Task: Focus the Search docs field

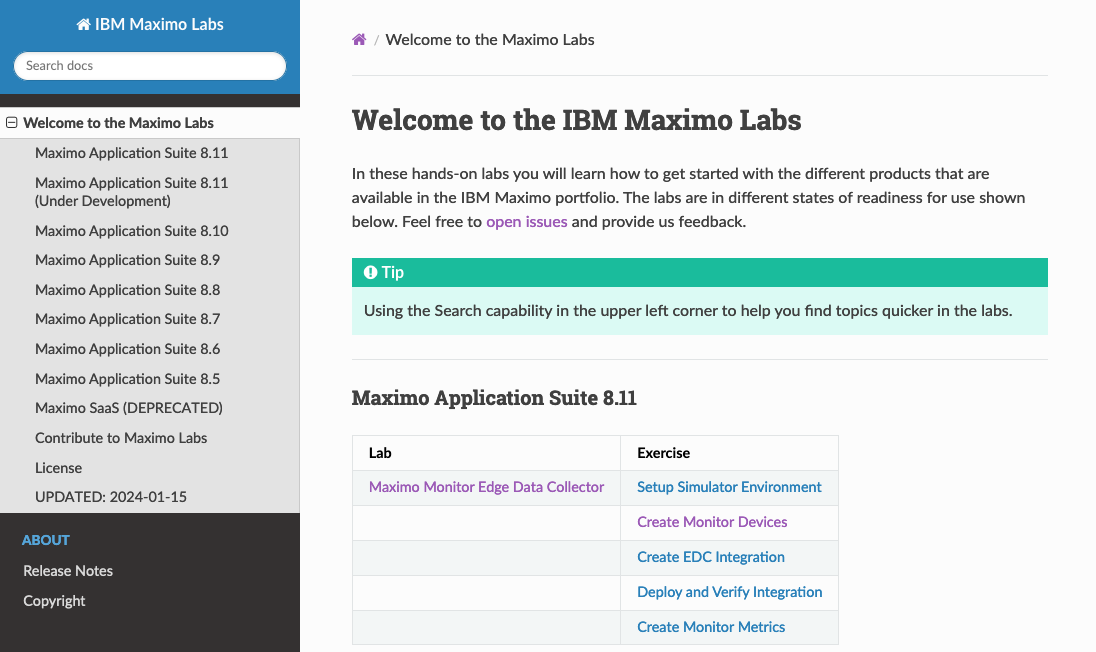Action: 150,66
